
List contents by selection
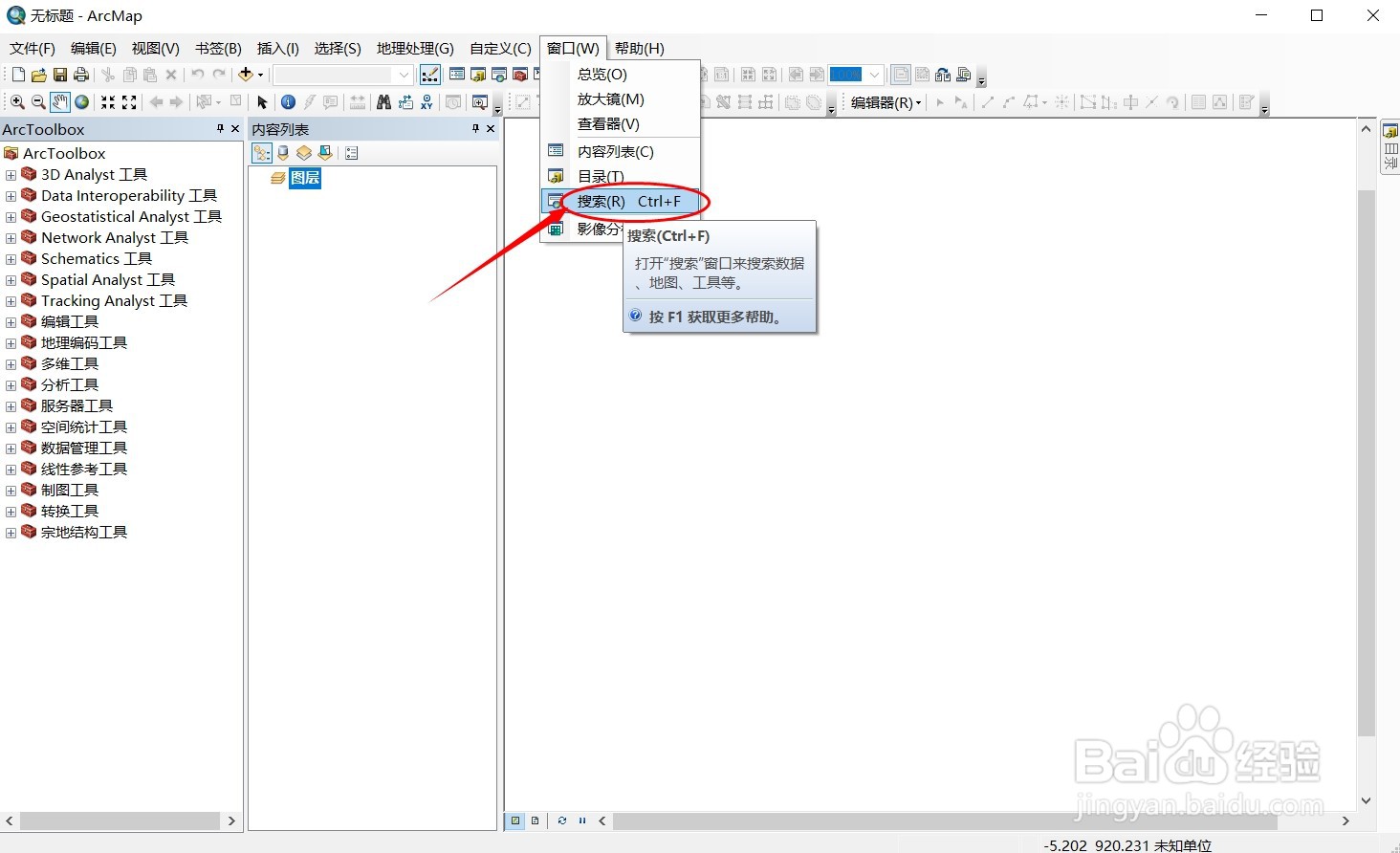pyautogui.click(x=325, y=153)
